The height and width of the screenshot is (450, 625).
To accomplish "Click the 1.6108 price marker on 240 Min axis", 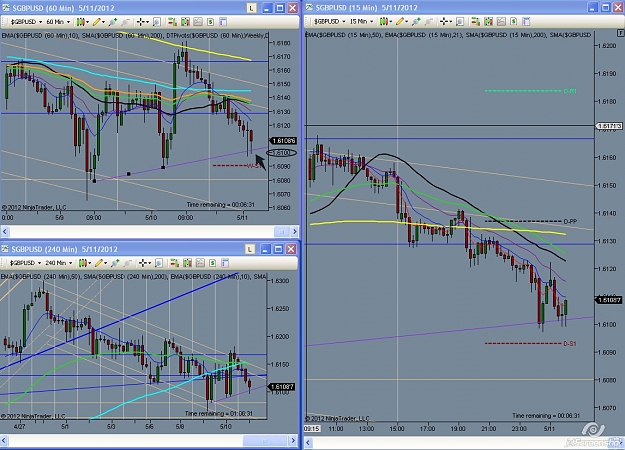I will (282, 387).
